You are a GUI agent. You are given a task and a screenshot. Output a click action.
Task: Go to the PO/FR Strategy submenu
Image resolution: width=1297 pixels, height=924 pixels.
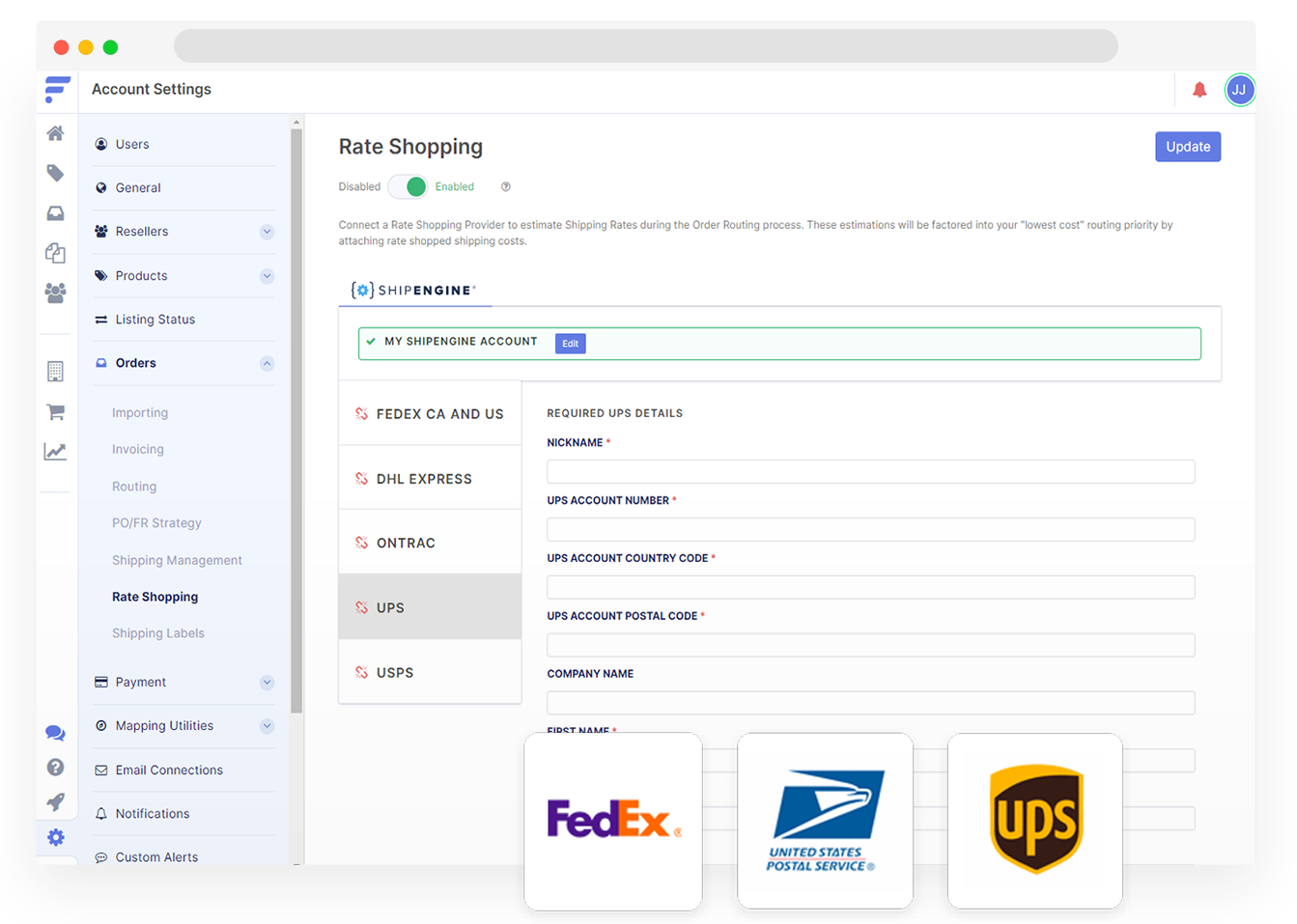click(x=156, y=523)
